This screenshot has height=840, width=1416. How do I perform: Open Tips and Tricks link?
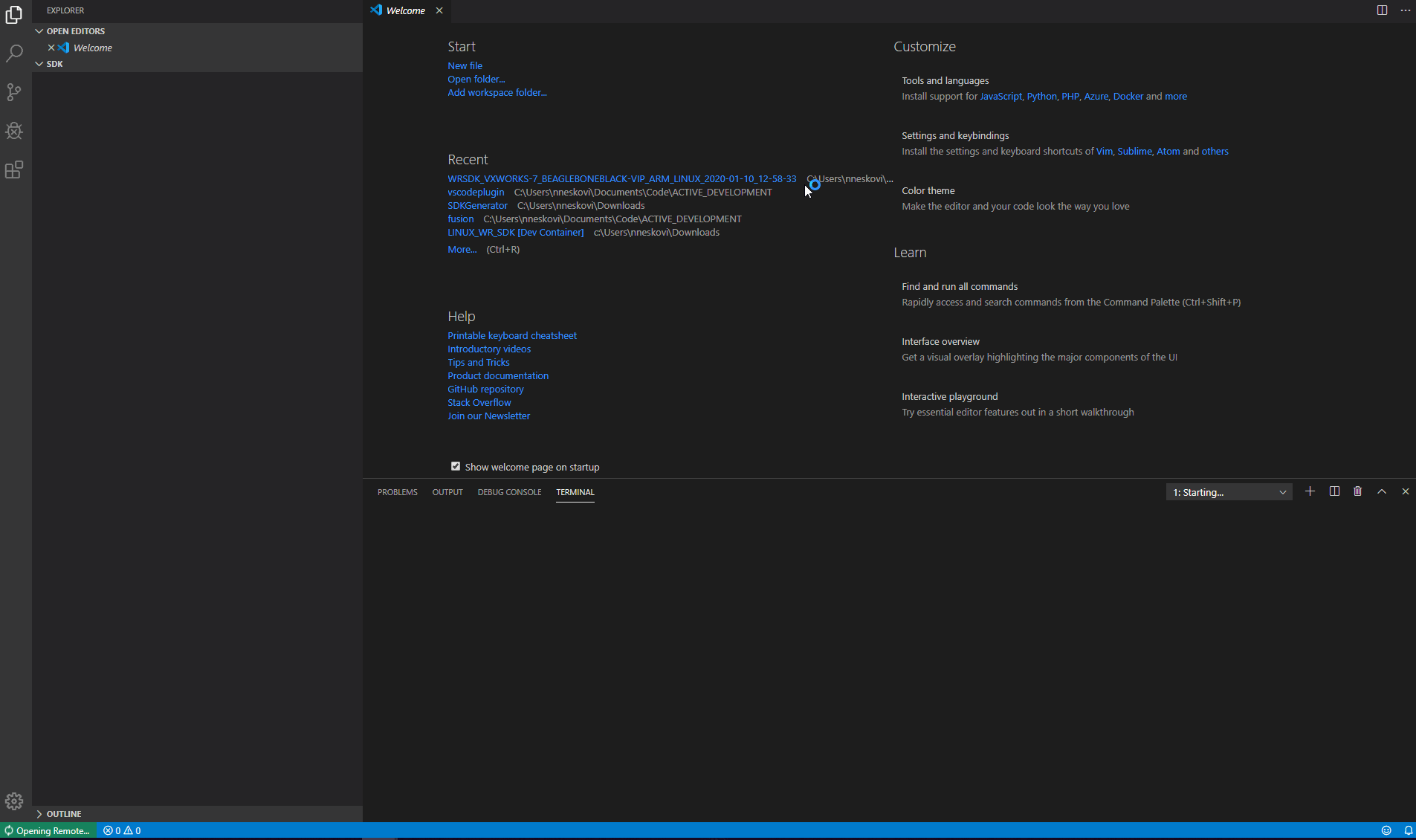(478, 362)
